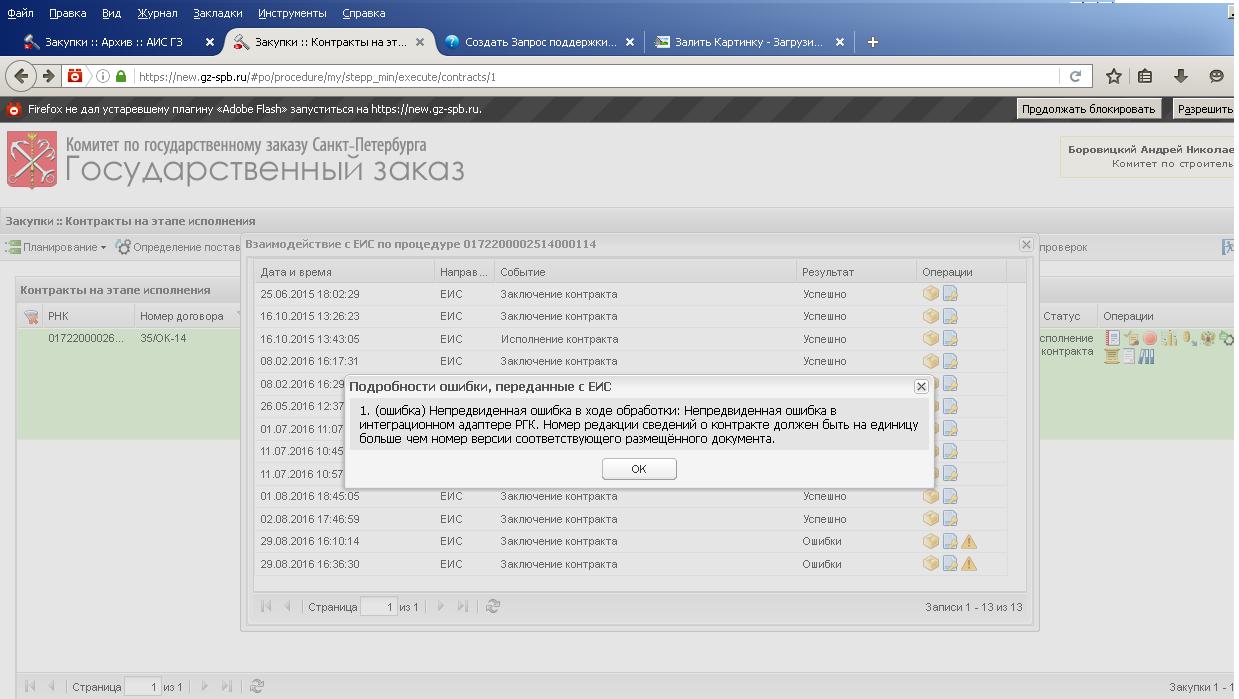Refresh the EIS interaction records list
Screen dimensions: 1239x699
pos(492,606)
